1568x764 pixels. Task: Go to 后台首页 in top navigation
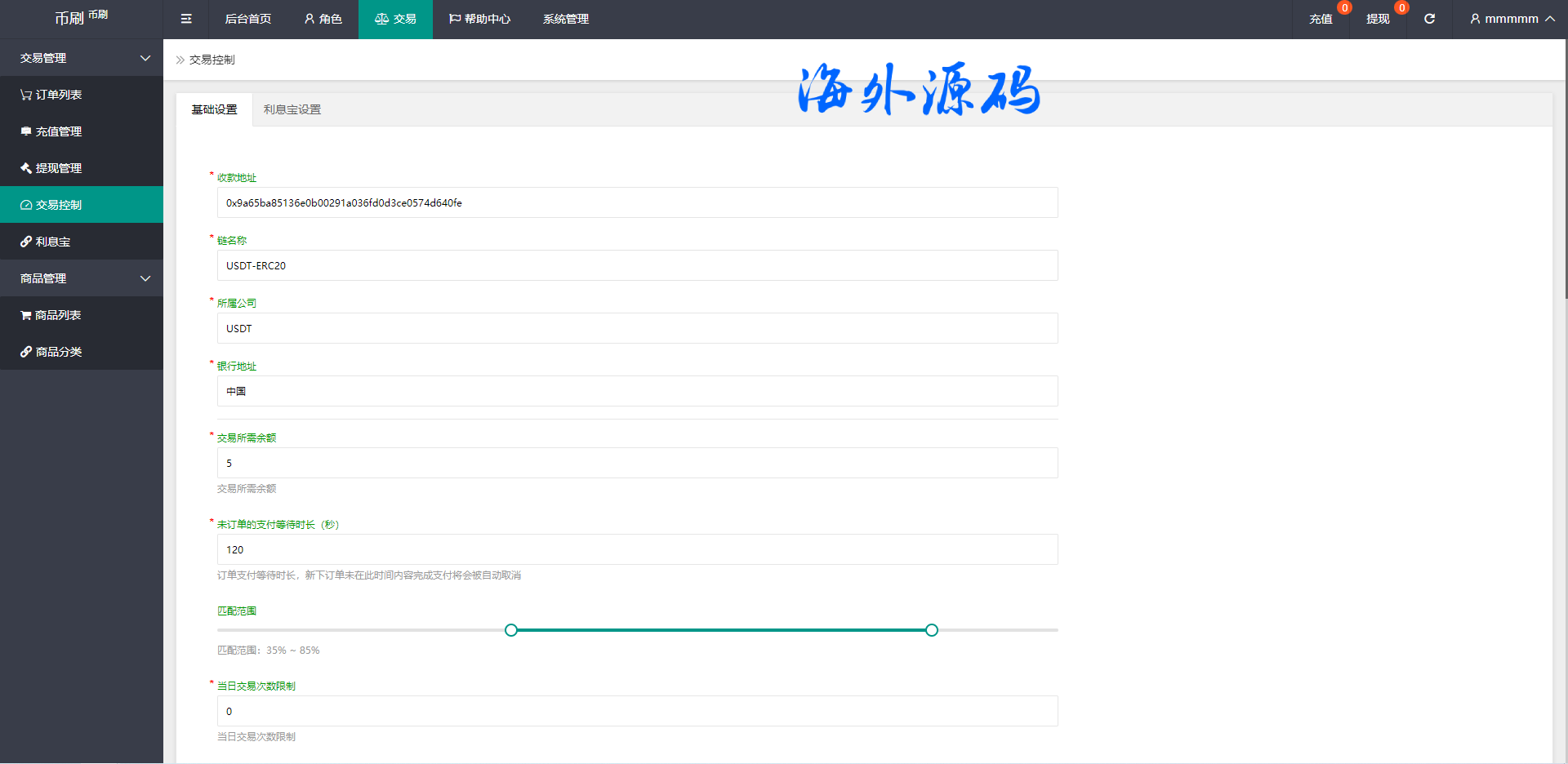247,19
